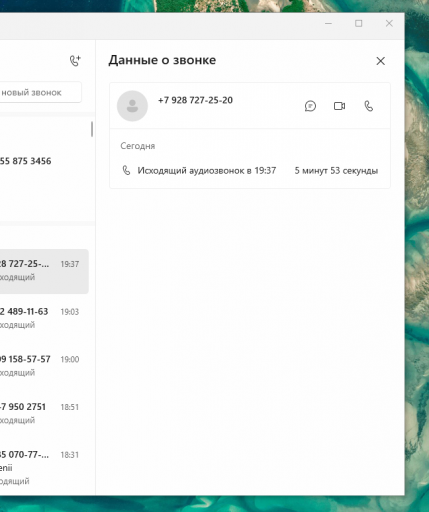Close the application window
Image resolution: width=429 pixels, height=512 pixels.
click(389, 23)
